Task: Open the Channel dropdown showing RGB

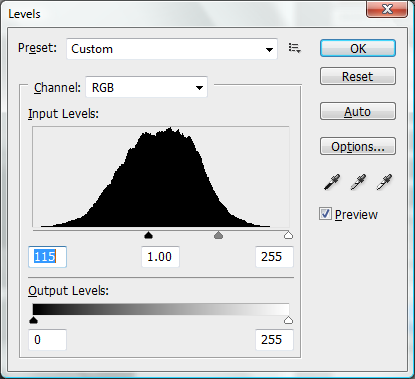Action: 147,87
